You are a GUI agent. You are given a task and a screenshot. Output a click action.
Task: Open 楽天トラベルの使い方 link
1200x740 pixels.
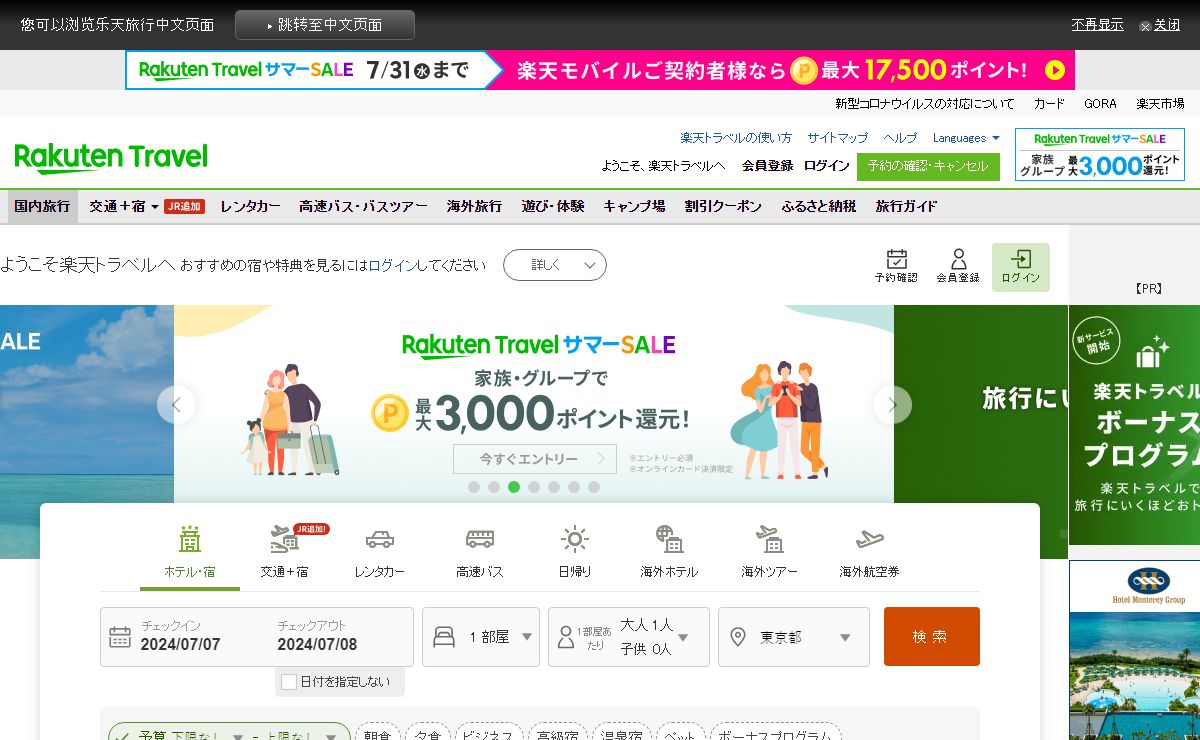[x=736, y=138]
